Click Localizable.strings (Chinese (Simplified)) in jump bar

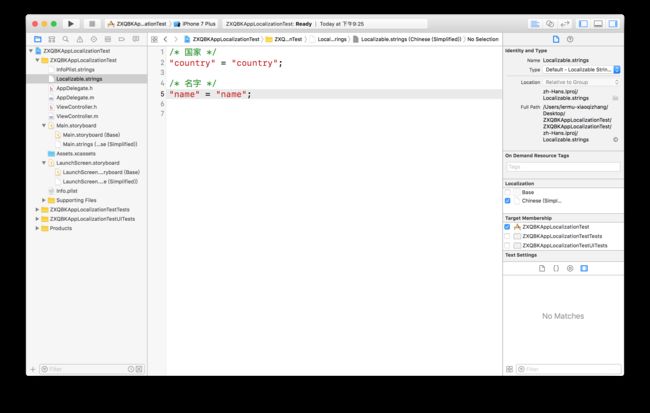pyautogui.click(x=407, y=39)
